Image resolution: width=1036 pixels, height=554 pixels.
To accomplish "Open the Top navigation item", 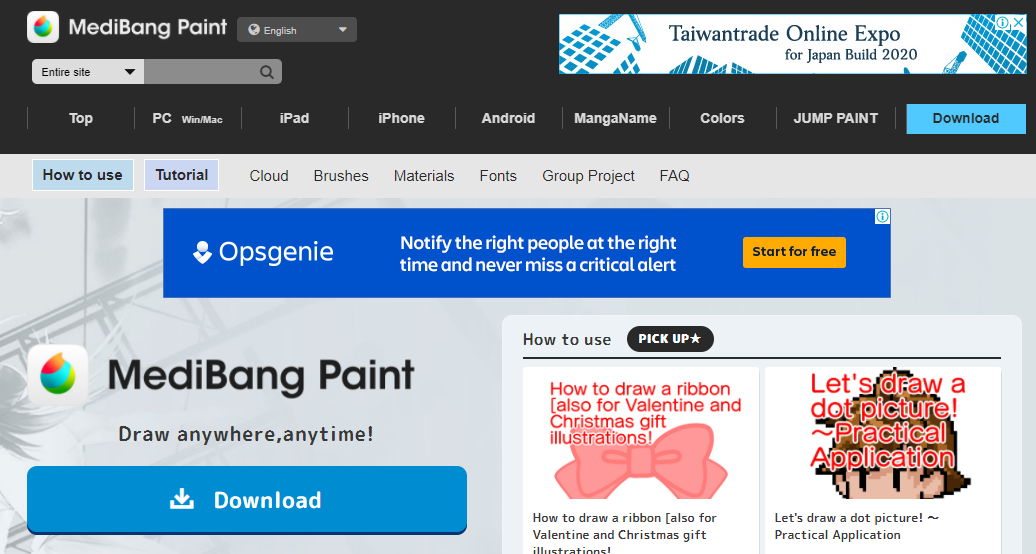I will coord(81,118).
